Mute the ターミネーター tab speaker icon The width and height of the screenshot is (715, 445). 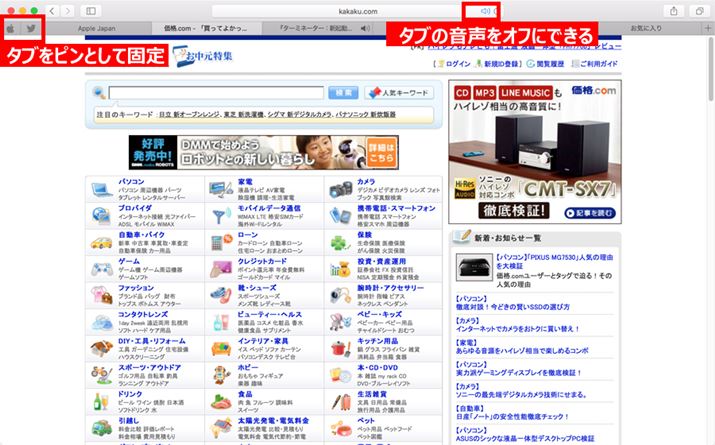click(365, 28)
